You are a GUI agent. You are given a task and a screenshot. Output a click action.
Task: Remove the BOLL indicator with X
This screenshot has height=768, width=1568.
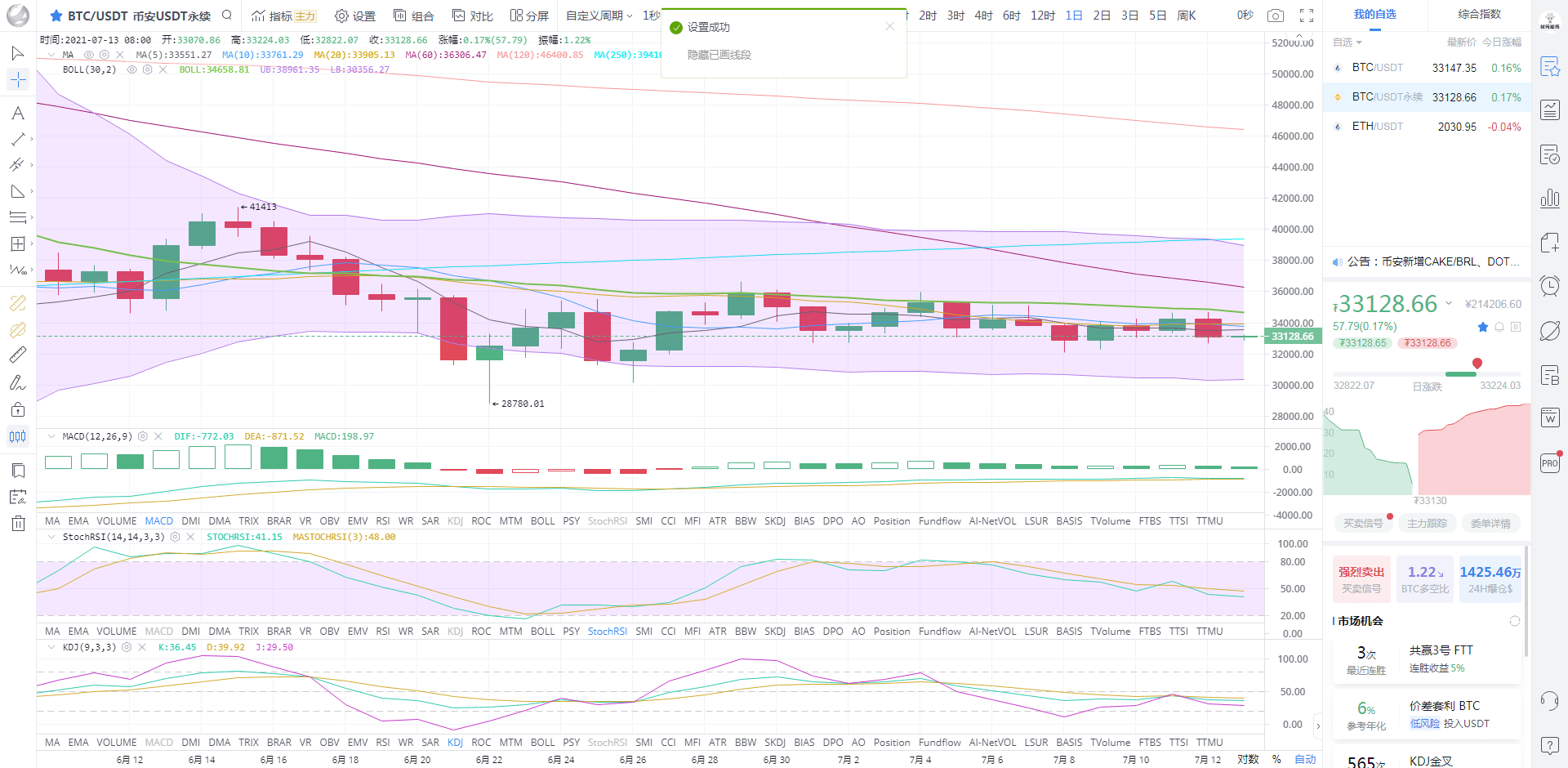163,69
